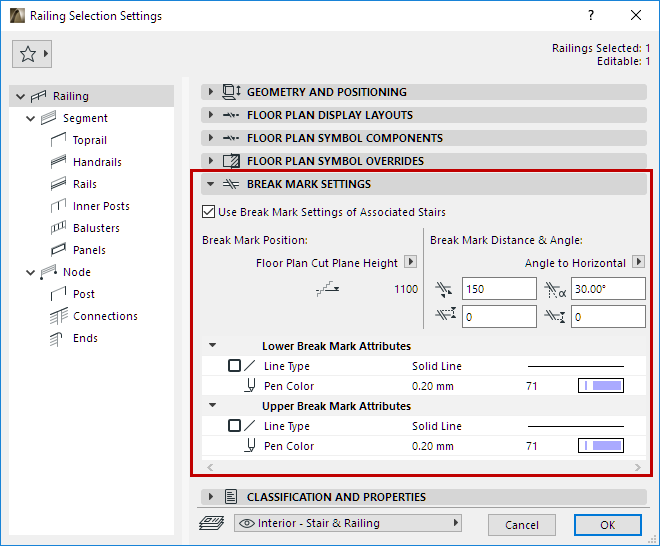Toggle Upper Break Mark Line Type box
Viewport: 660px width, 546px height.
coord(234,426)
